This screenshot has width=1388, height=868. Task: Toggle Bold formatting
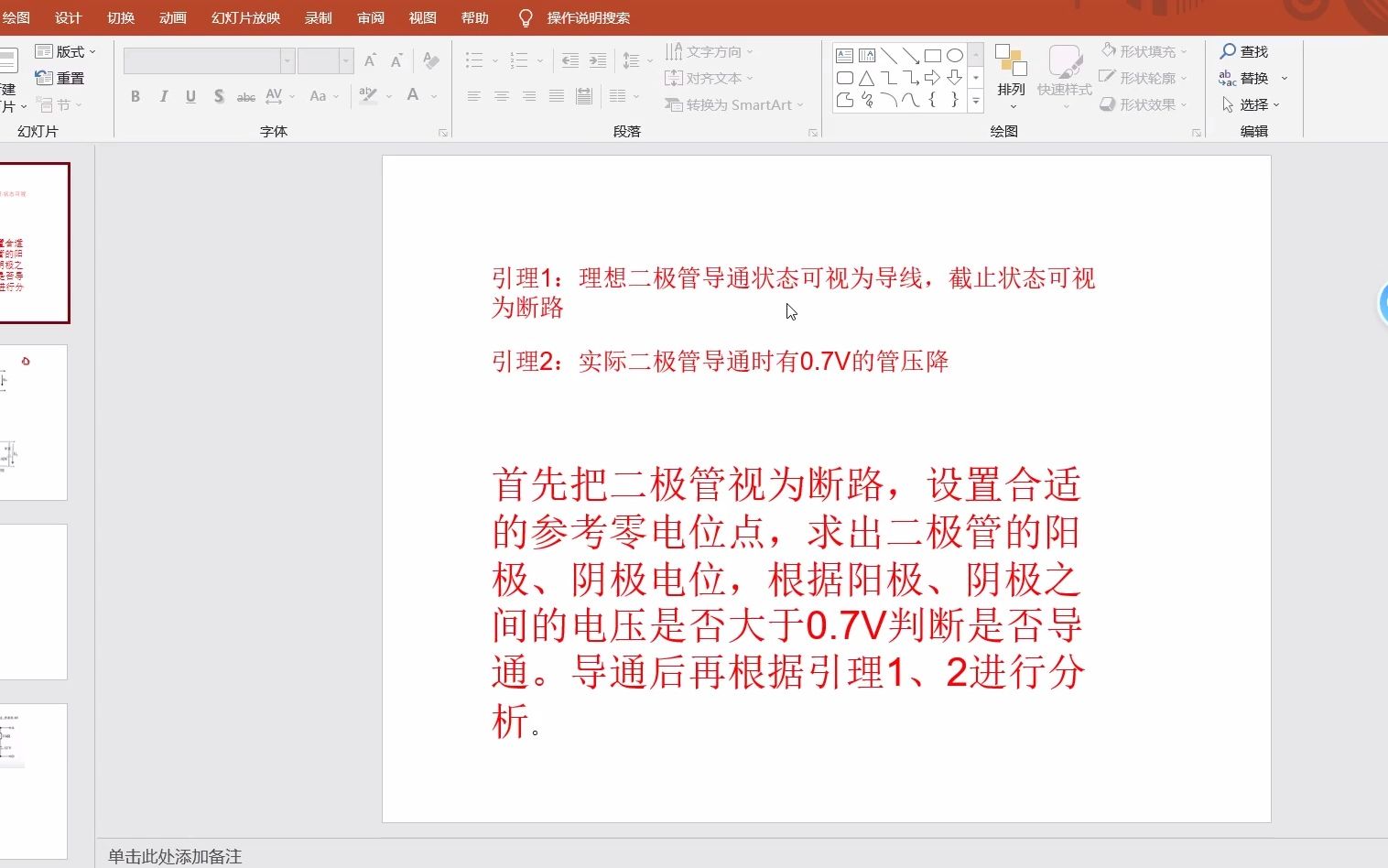point(136,96)
